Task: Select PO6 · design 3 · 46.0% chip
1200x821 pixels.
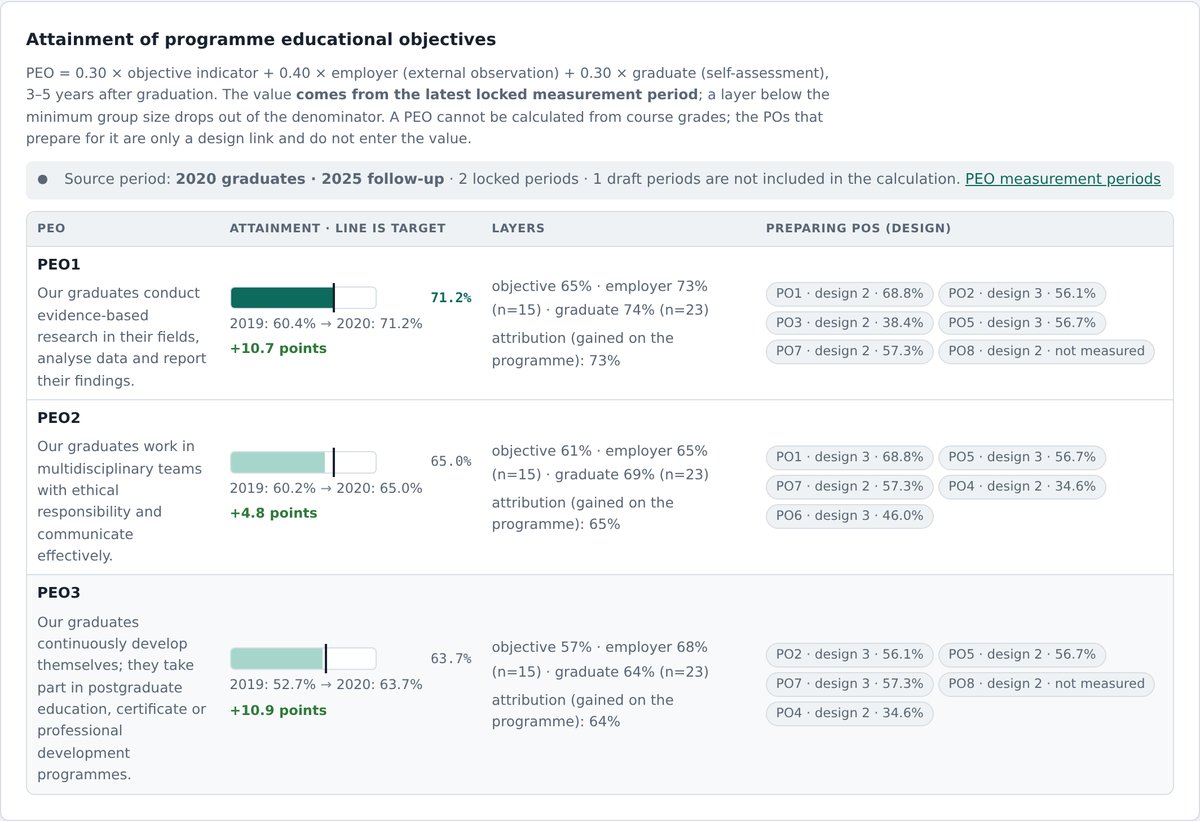Action: pyautogui.click(x=850, y=516)
